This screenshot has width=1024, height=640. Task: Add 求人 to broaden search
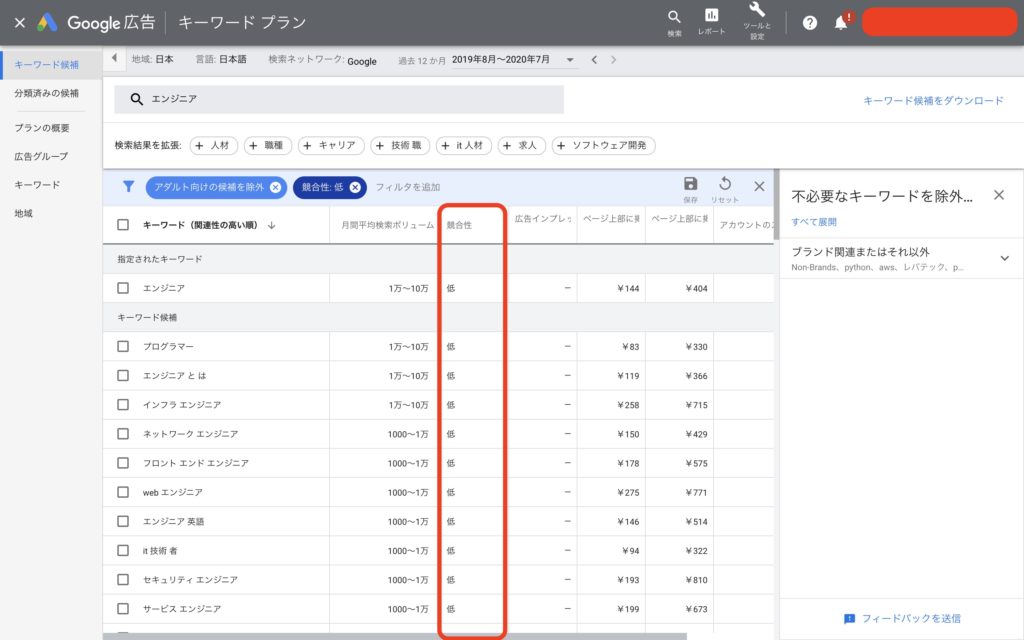(x=522, y=146)
